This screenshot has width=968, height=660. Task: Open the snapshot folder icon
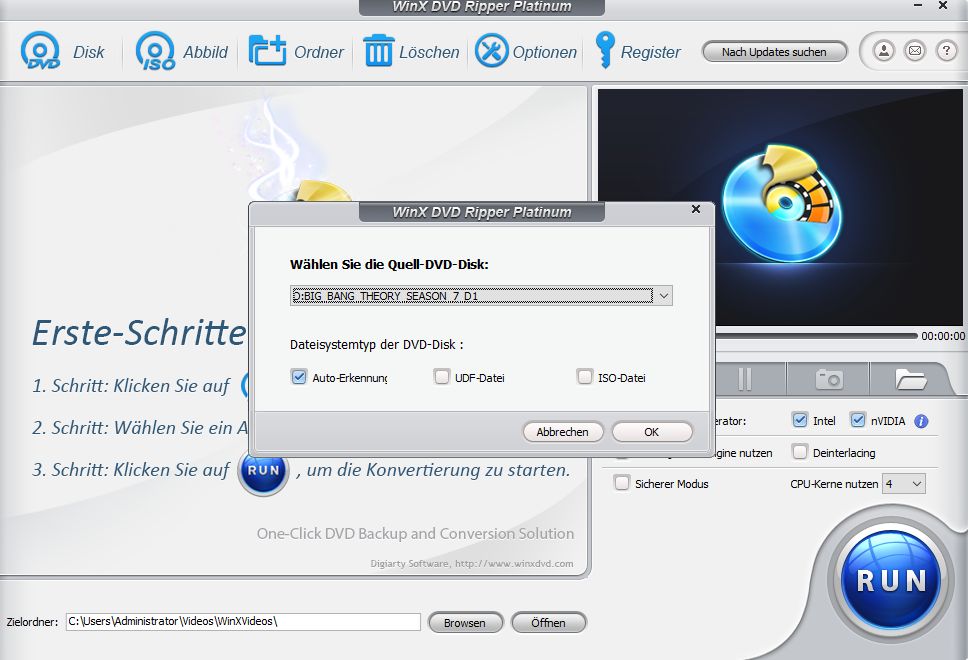911,378
